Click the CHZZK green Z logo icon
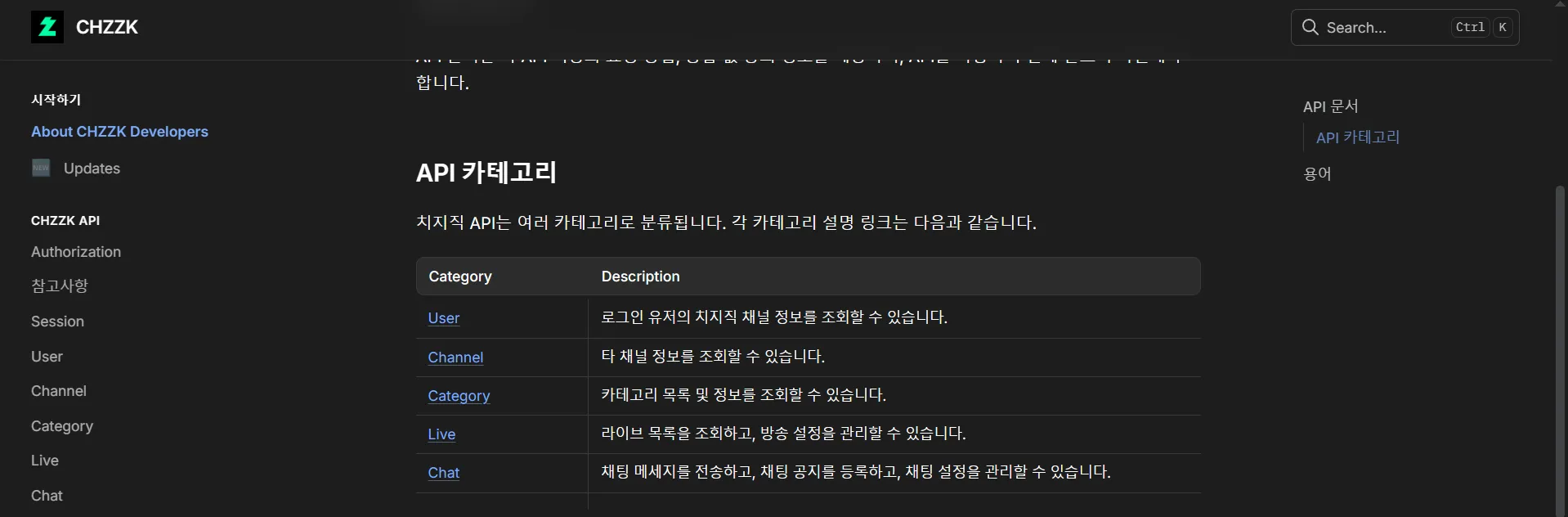 click(x=47, y=27)
